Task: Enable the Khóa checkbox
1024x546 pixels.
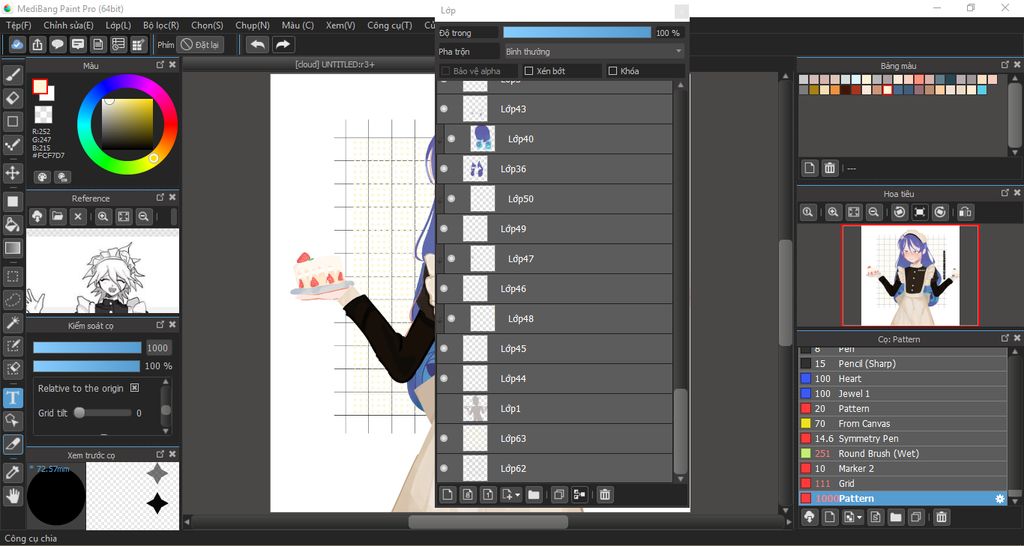Action: pyautogui.click(x=613, y=71)
